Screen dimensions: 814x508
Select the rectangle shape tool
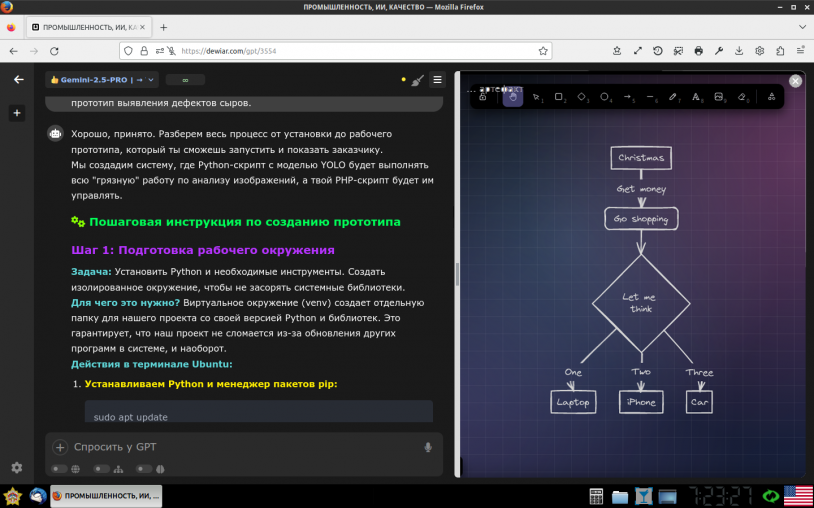pyautogui.click(x=559, y=97)
